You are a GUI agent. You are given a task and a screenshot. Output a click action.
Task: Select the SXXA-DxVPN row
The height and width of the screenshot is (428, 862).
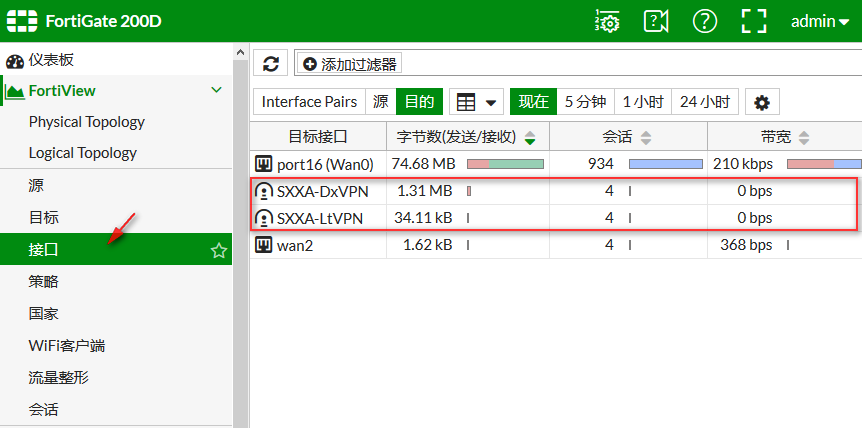pos(556,191)
